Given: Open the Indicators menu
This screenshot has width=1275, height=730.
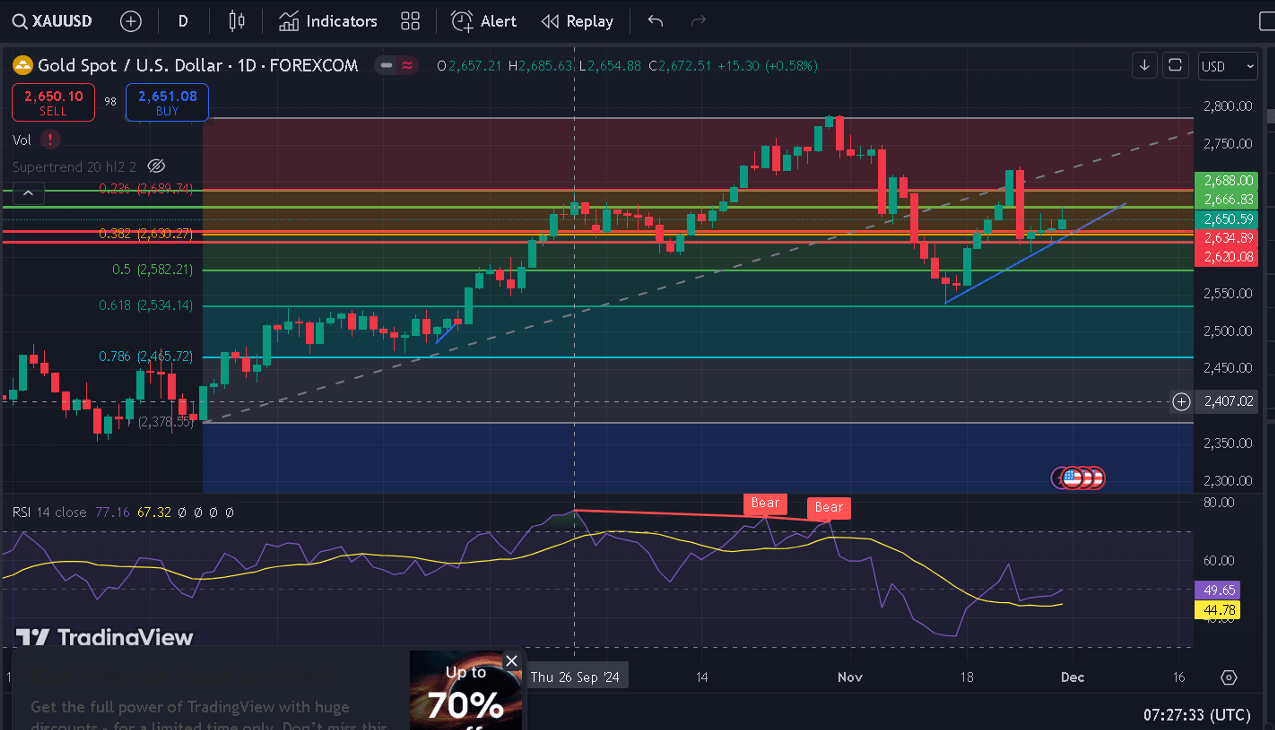Looking at the screenshot, I should click(x=328, y=21).
